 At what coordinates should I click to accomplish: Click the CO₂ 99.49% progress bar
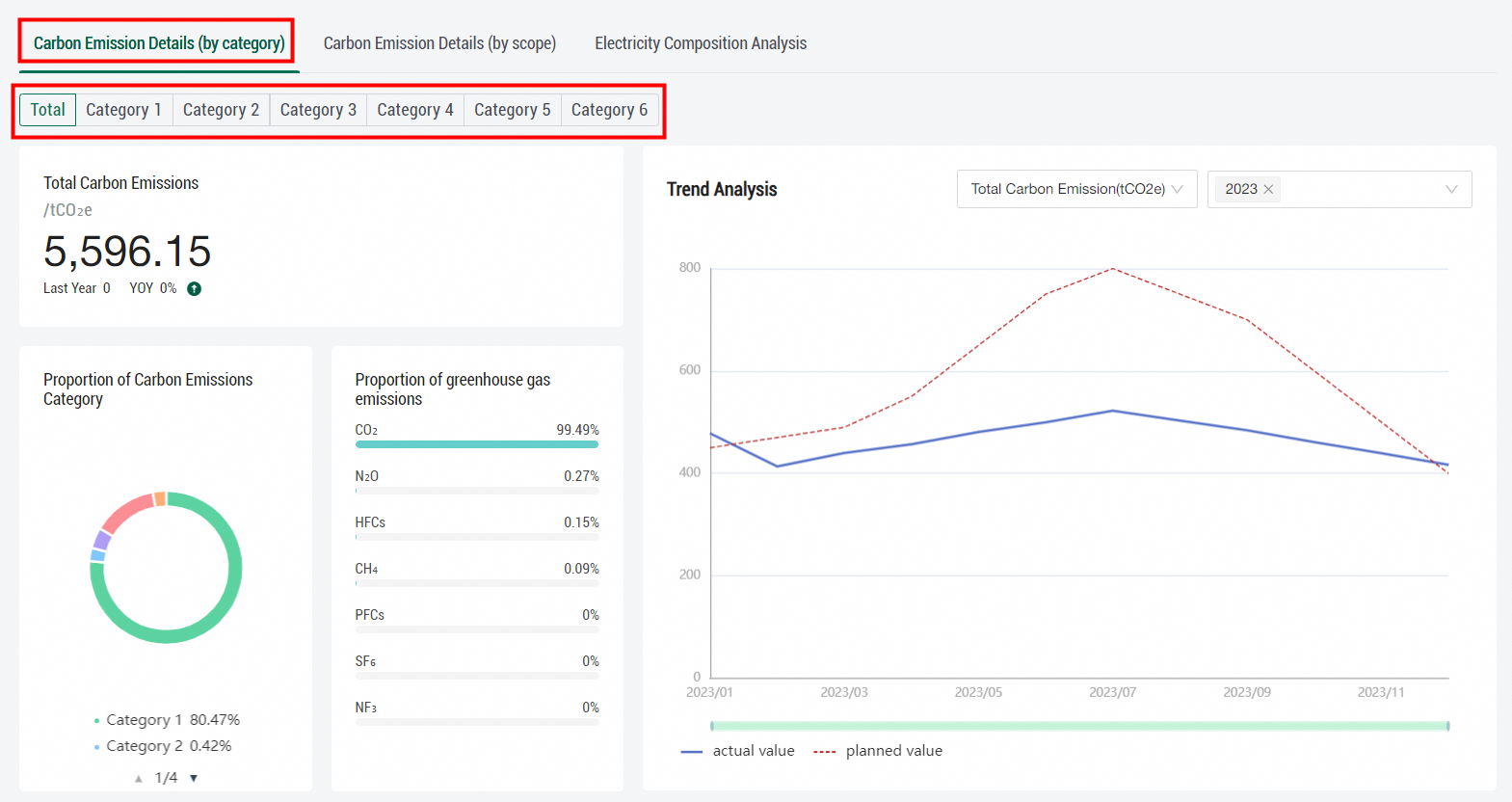tap(476, 444)
